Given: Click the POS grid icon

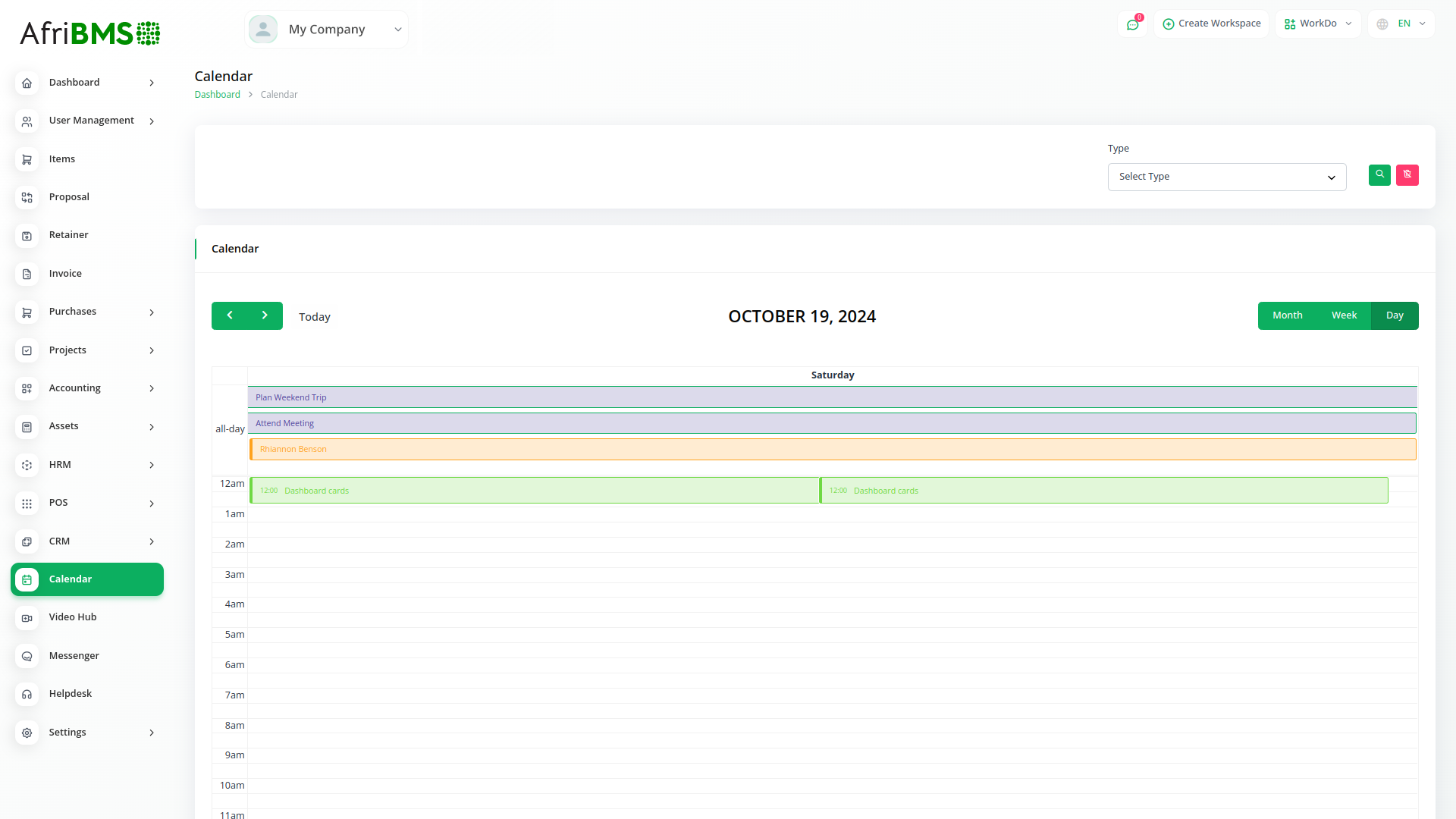Looking at the screenshot, I should click(27, 504).
